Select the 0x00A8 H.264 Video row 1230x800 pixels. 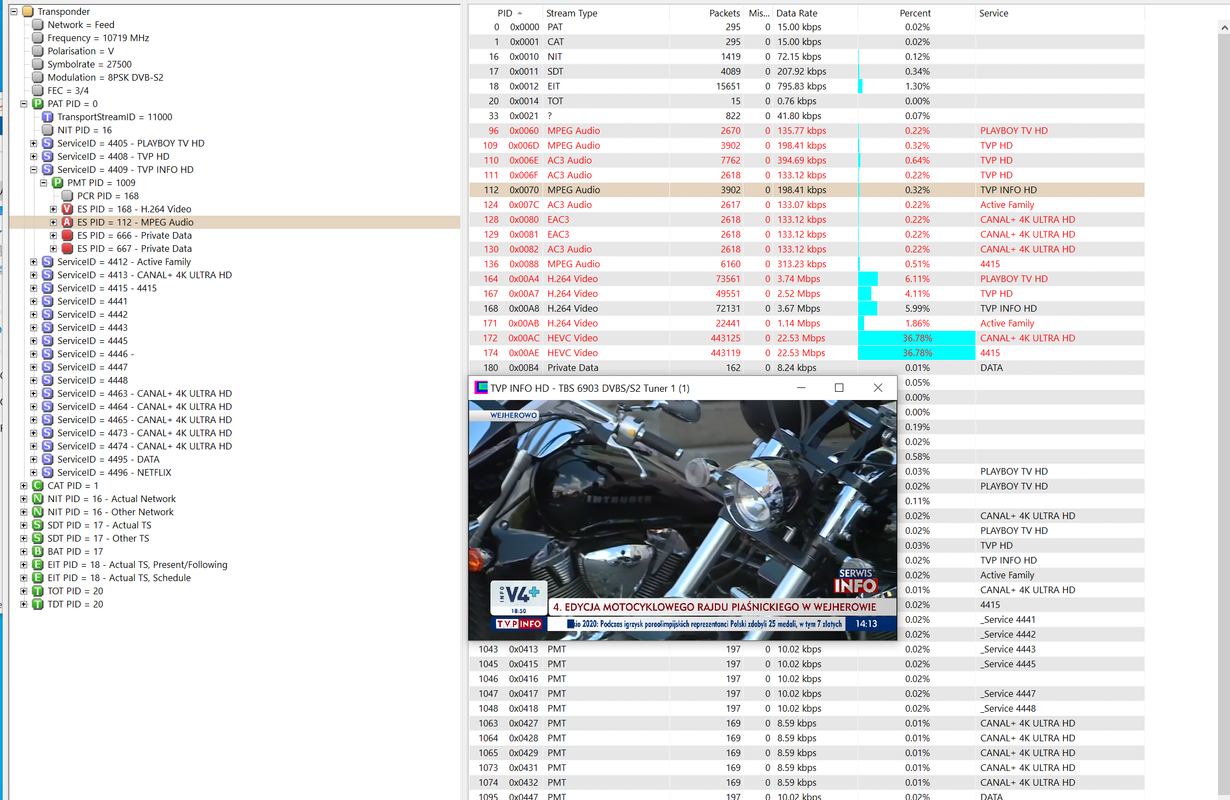tap(806, 309)
